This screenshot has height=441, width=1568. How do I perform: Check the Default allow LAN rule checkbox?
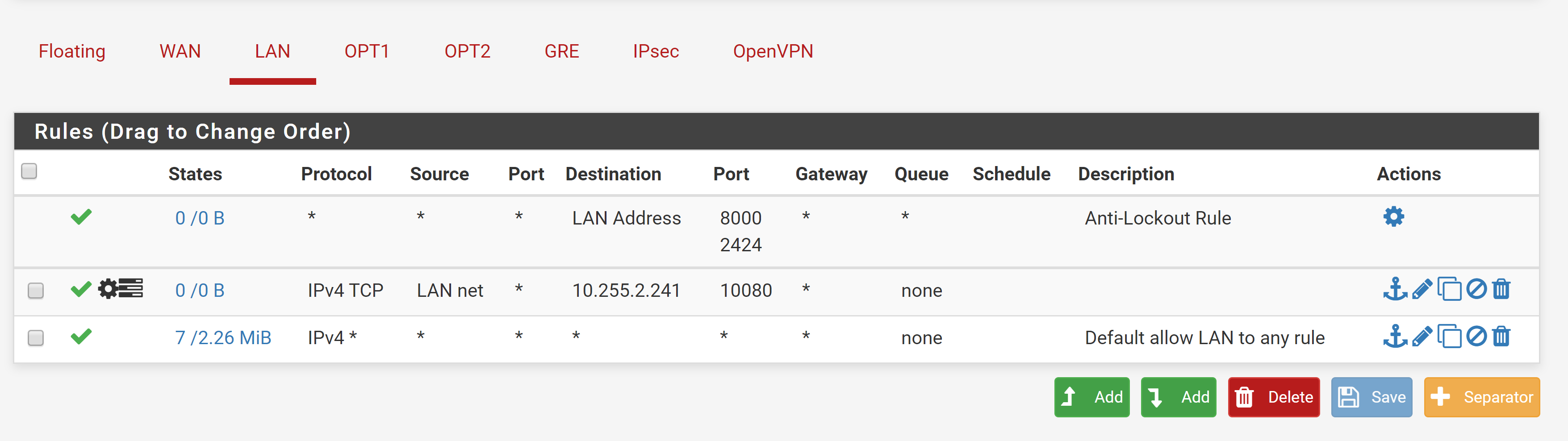36,337
